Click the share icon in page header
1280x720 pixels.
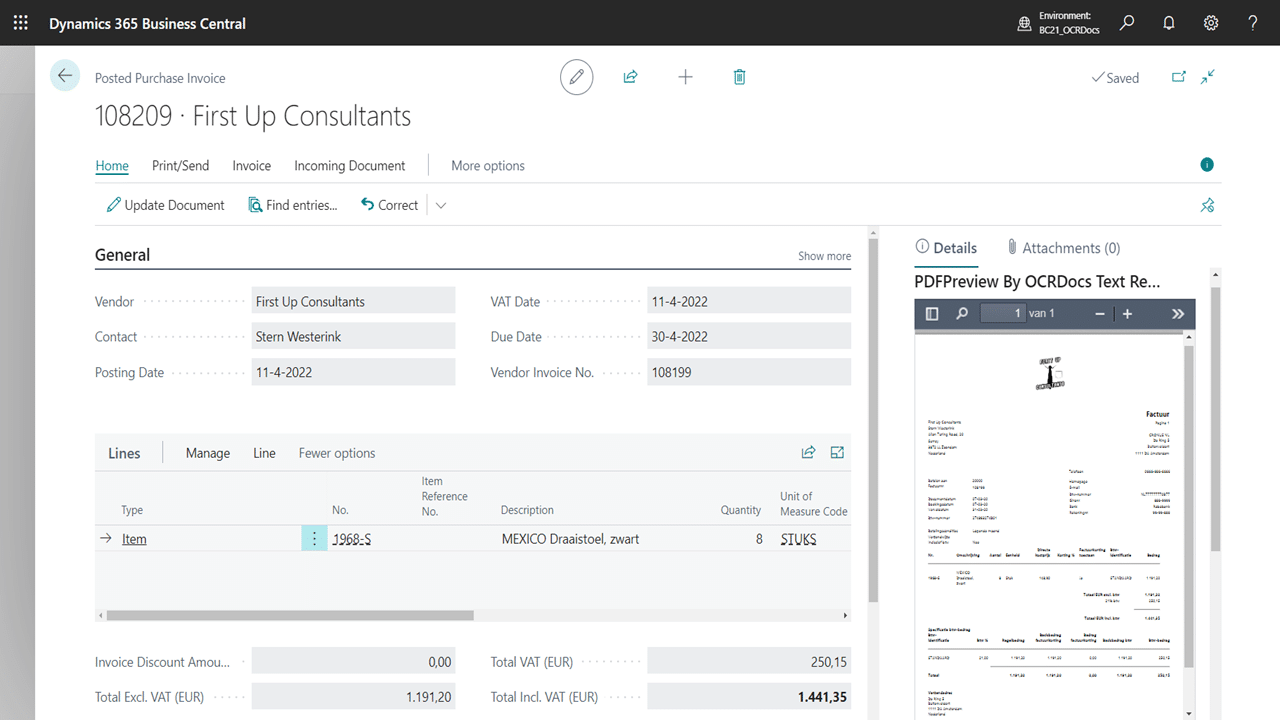click(x=630, y=77)
